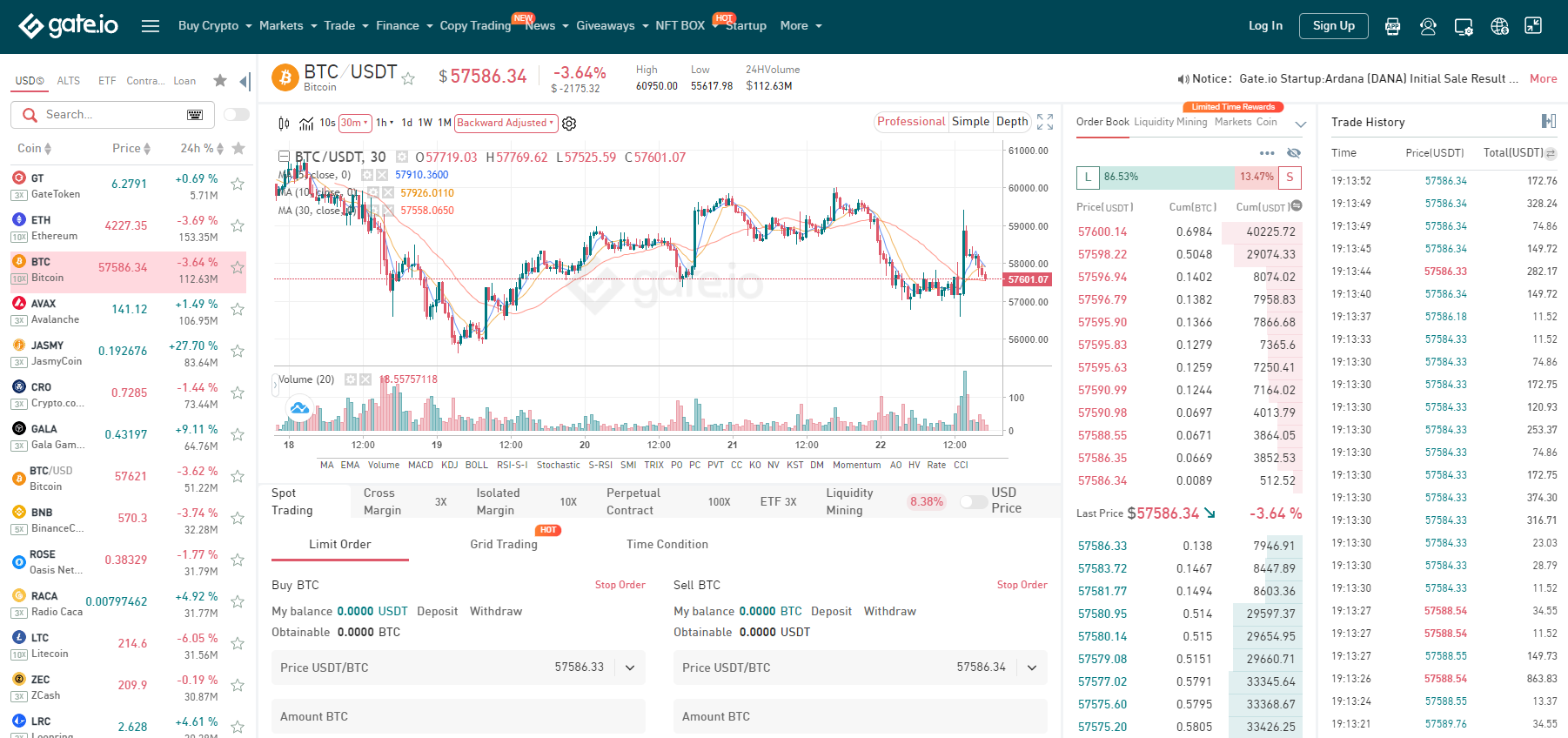Toggle the switch beside coin search box
Screen dimensions: 1568x738
tap(237, 115)
